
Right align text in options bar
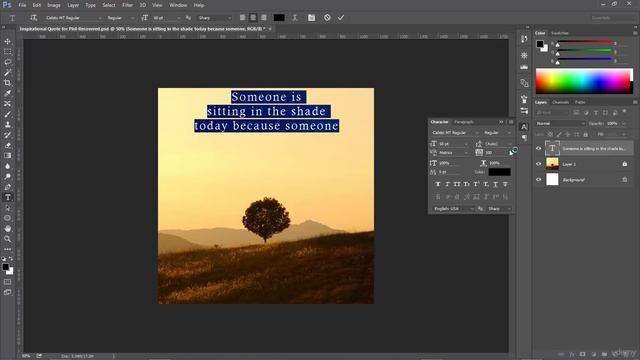pyautogui.click(x=264, y=18)
